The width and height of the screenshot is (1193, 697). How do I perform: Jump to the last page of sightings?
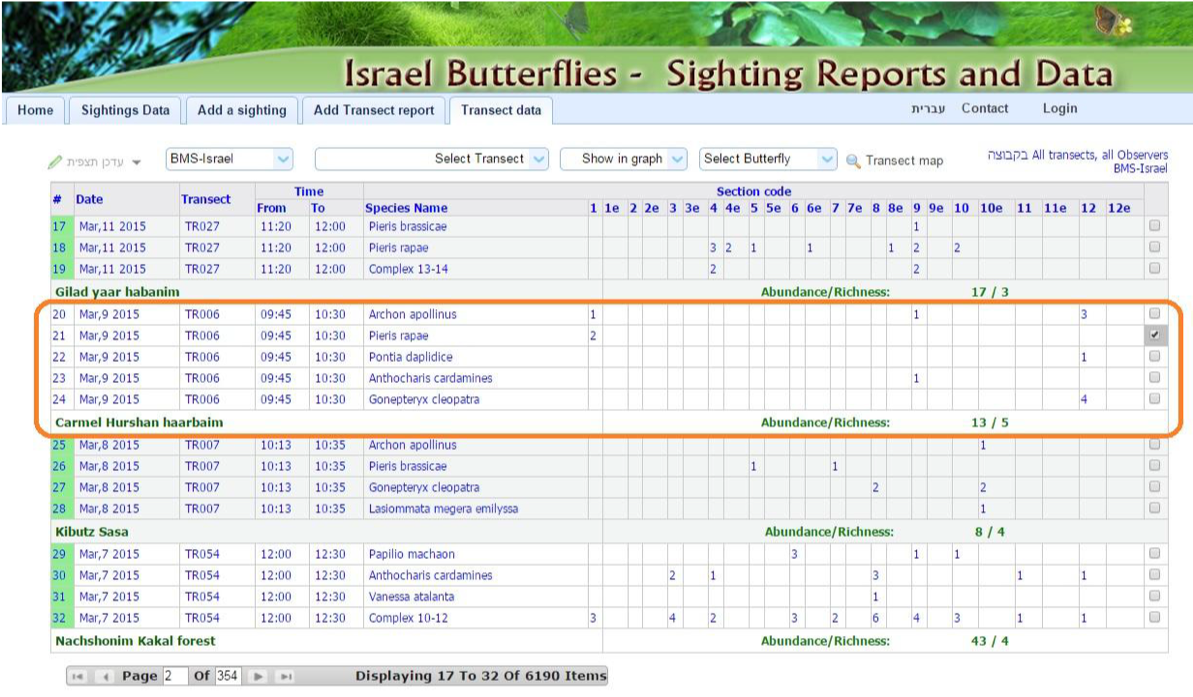(x=284, y=675)
